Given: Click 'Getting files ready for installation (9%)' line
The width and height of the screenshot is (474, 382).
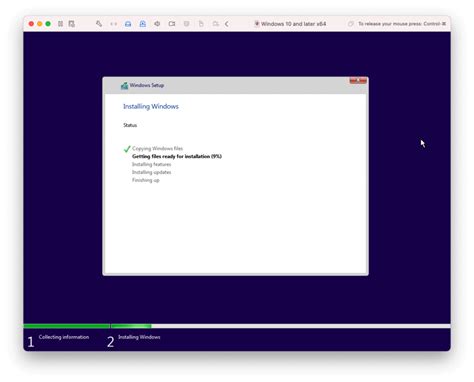Looking at the screenshot, I should point(177,156).
